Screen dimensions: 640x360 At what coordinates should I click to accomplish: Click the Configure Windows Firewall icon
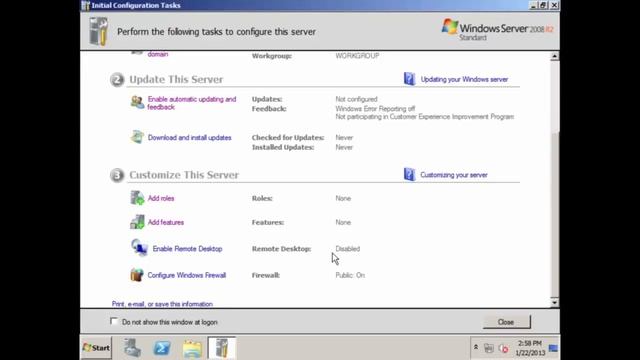click(x=137, y=275)
